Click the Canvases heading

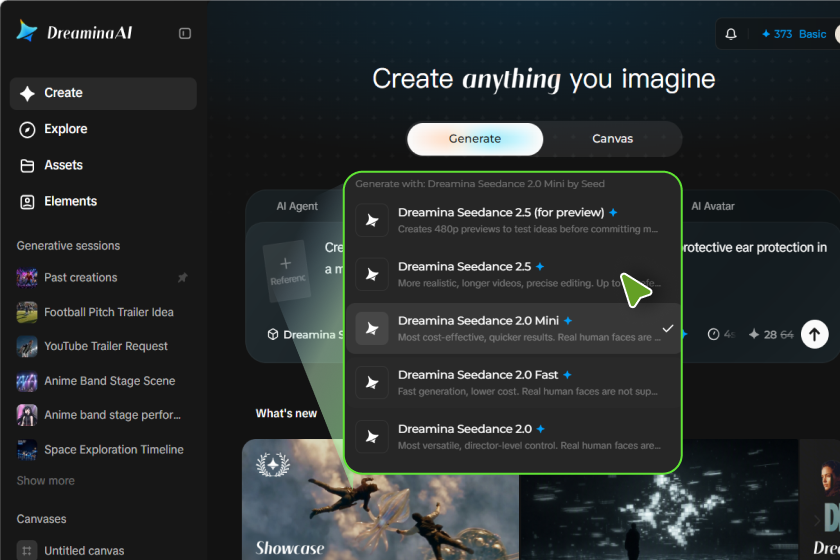[x=41, y=519]
